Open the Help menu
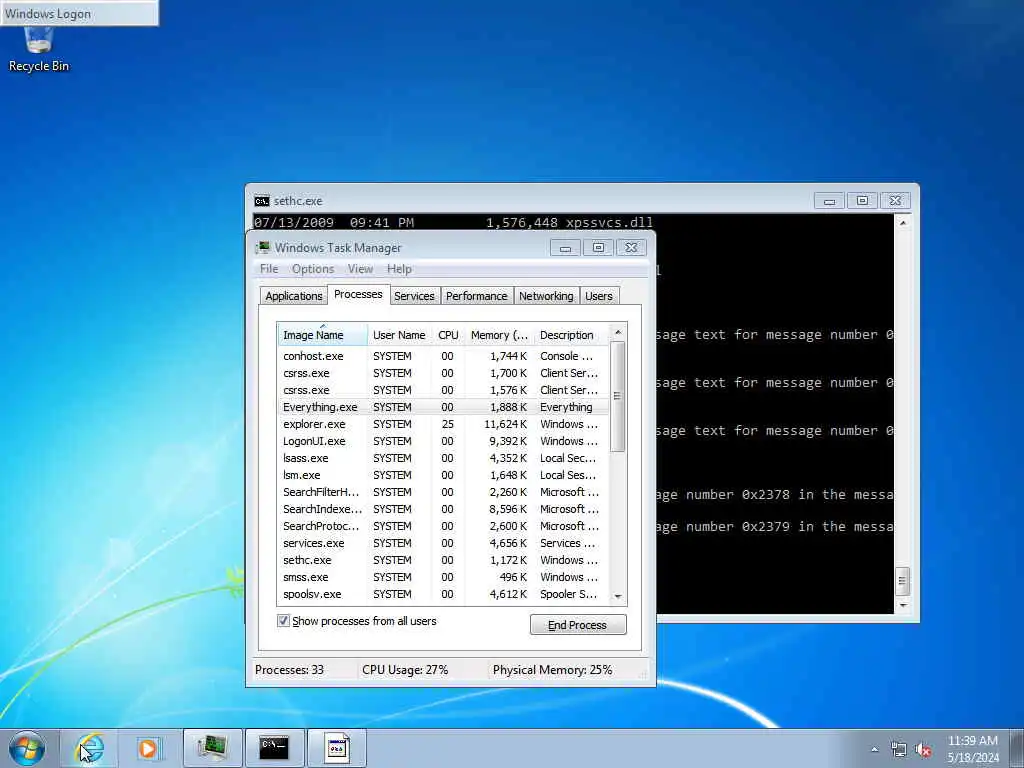Screen dimensions: 1024x768 399,269
